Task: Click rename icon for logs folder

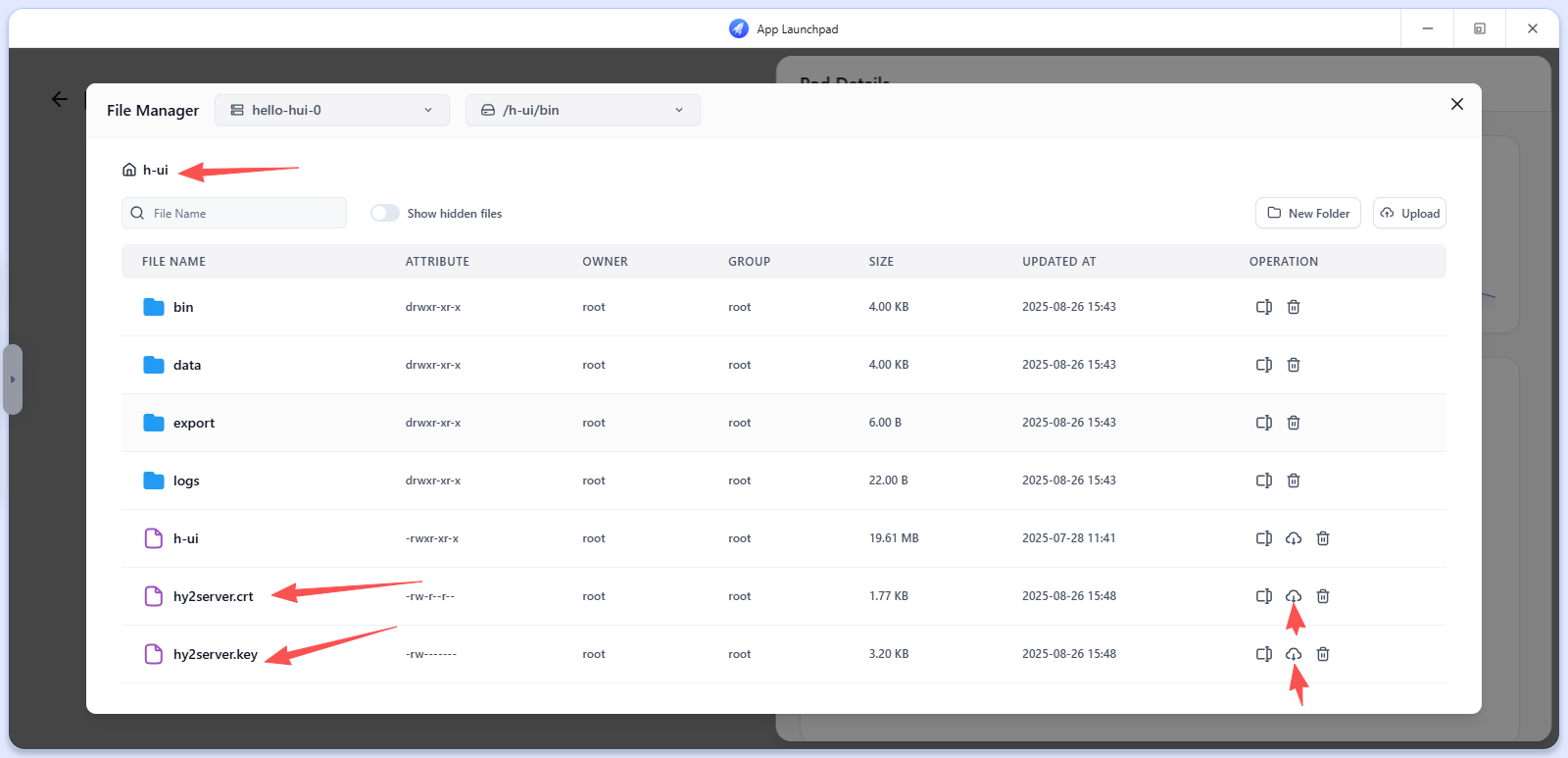Action: tap(1263, 480)
